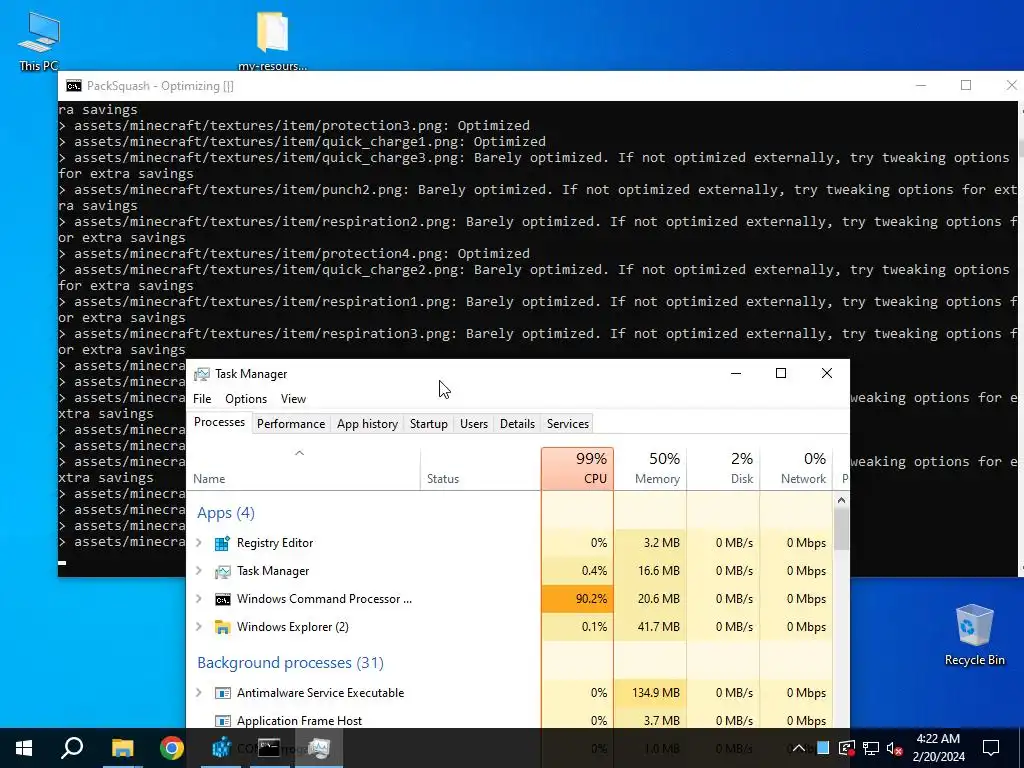
Task: Click the Windows Explorer process icon
Action: tap(222, 627)
